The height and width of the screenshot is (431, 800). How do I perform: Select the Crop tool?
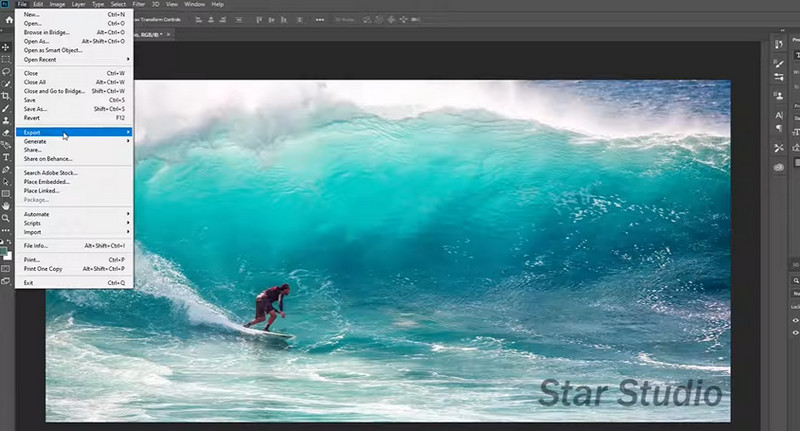6,95
